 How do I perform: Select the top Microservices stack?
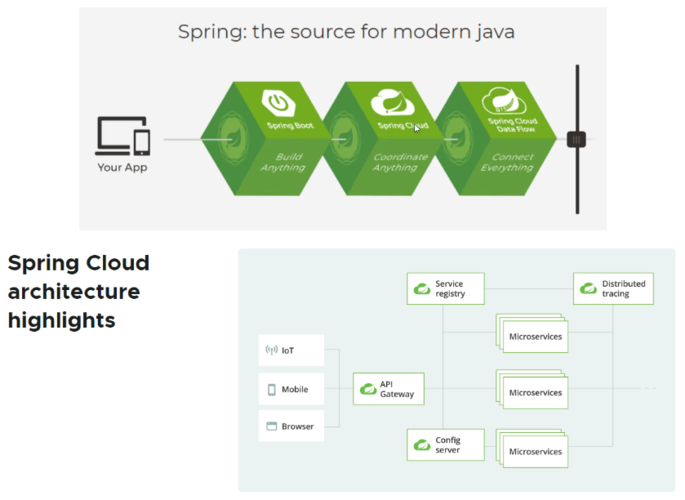(532, 334)
